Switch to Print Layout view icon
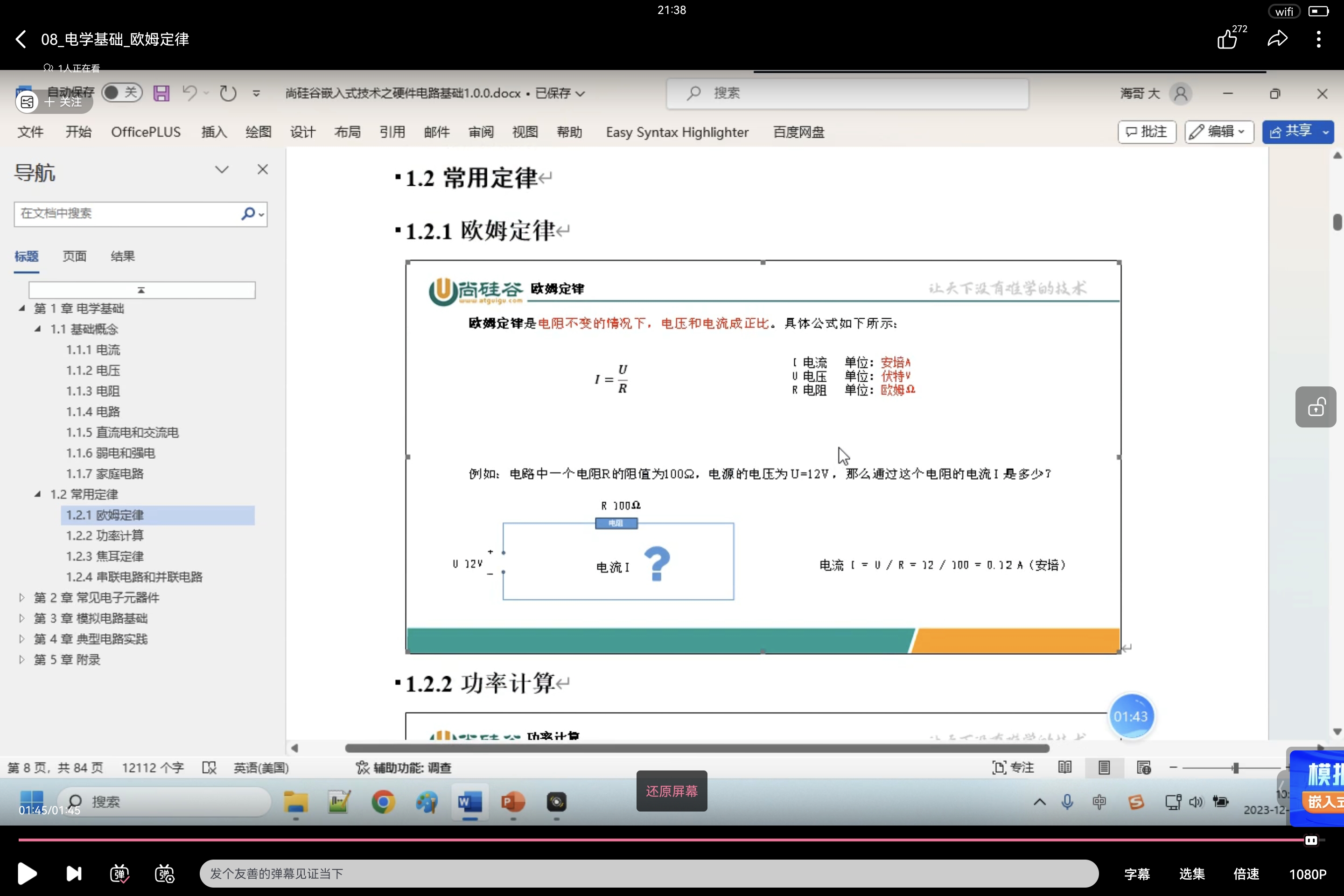This screenshot has width=1344, height=896. tap(1104, 767)
